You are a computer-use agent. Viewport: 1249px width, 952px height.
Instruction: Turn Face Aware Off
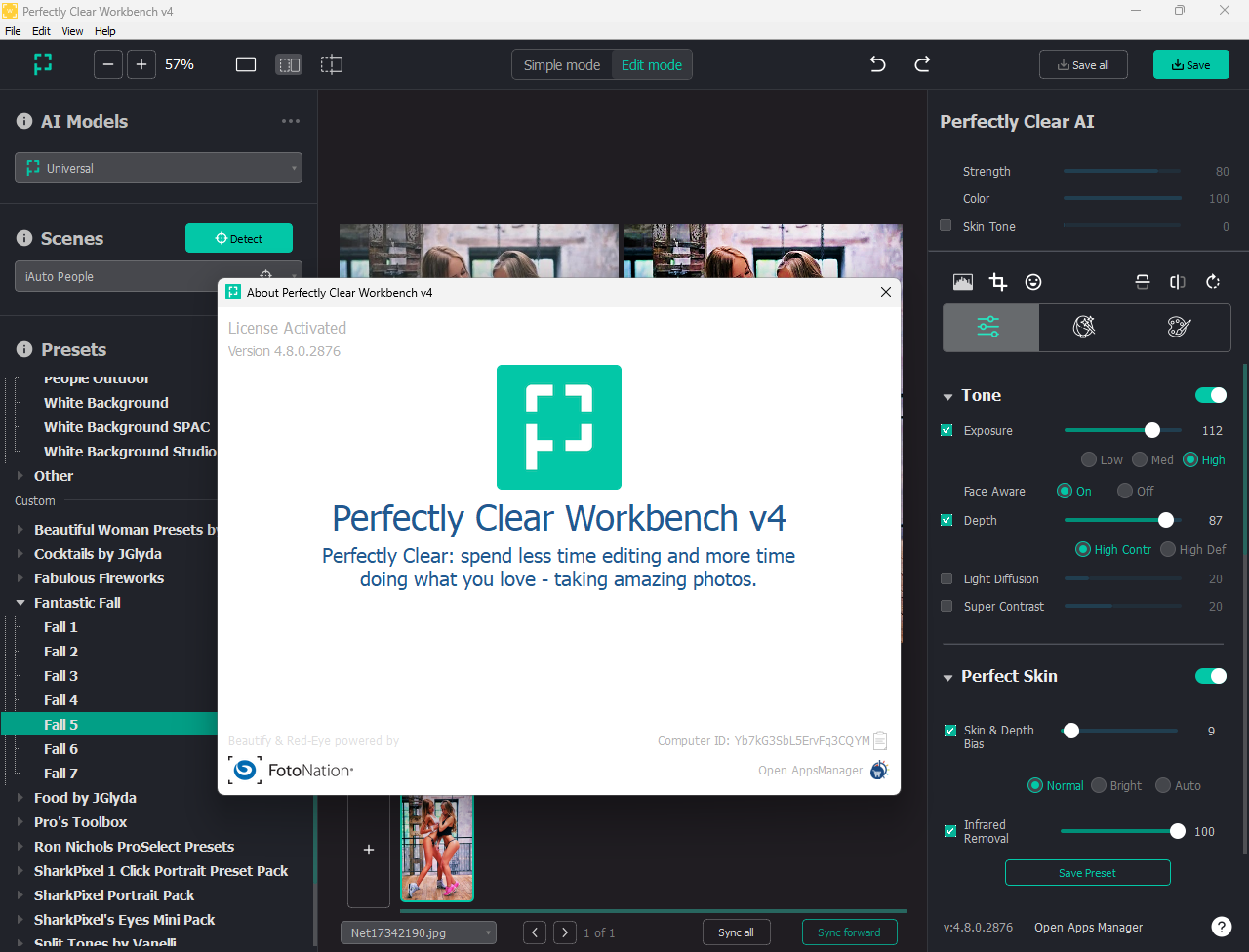click(1125, 491)
